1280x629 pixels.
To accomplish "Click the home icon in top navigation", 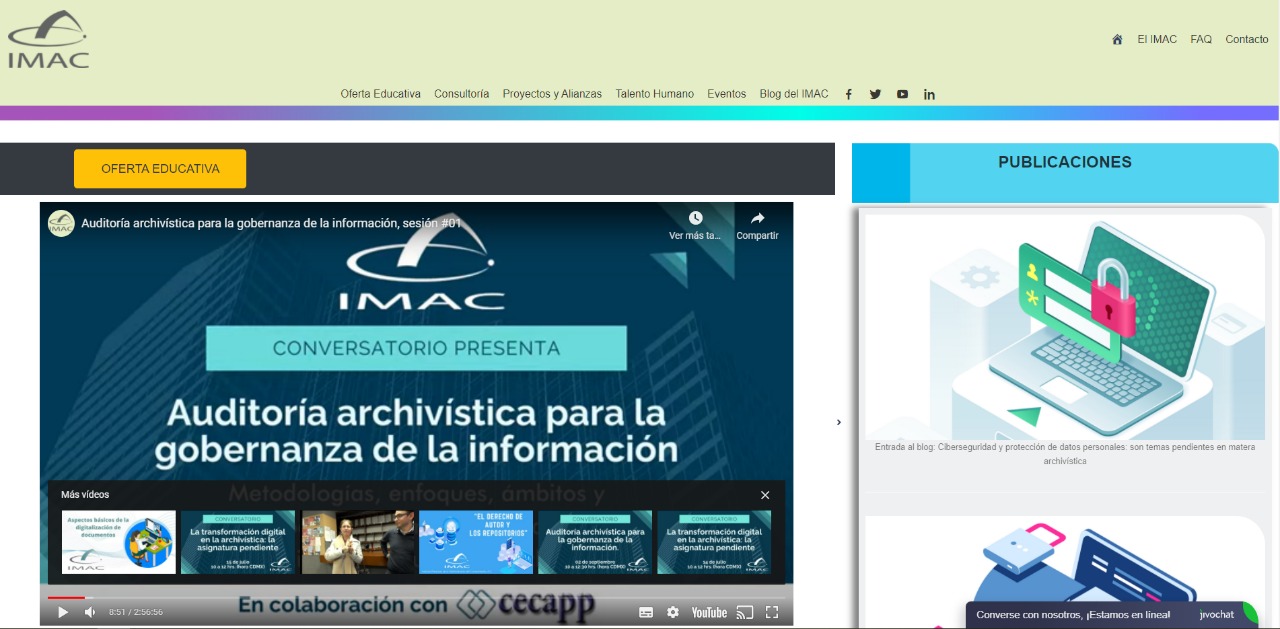I will [1117, 40].
